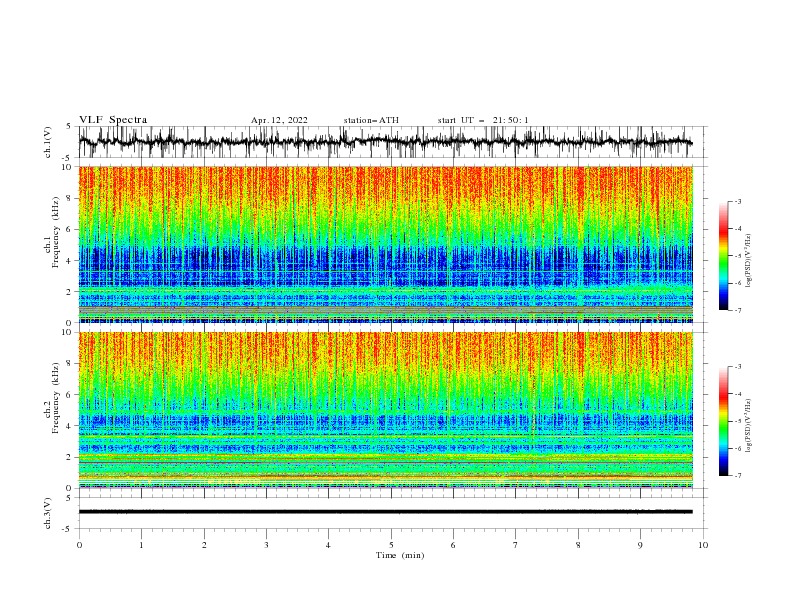The width and height of the screenshot is (792, 612).
Task: Click the ch.1 spectrogram panel
Action: pos(385,244)
